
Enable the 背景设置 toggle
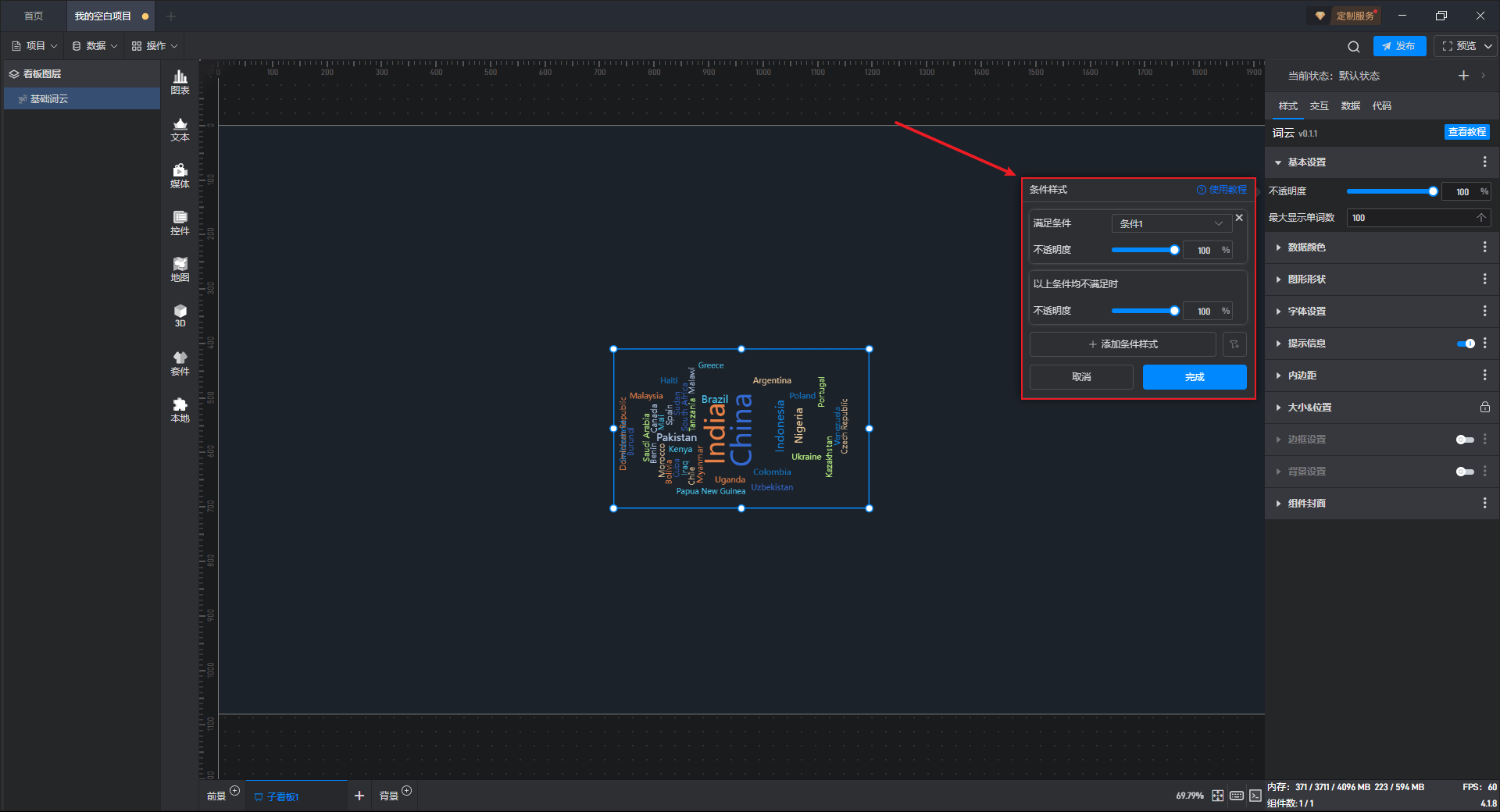pos(1465,472)
